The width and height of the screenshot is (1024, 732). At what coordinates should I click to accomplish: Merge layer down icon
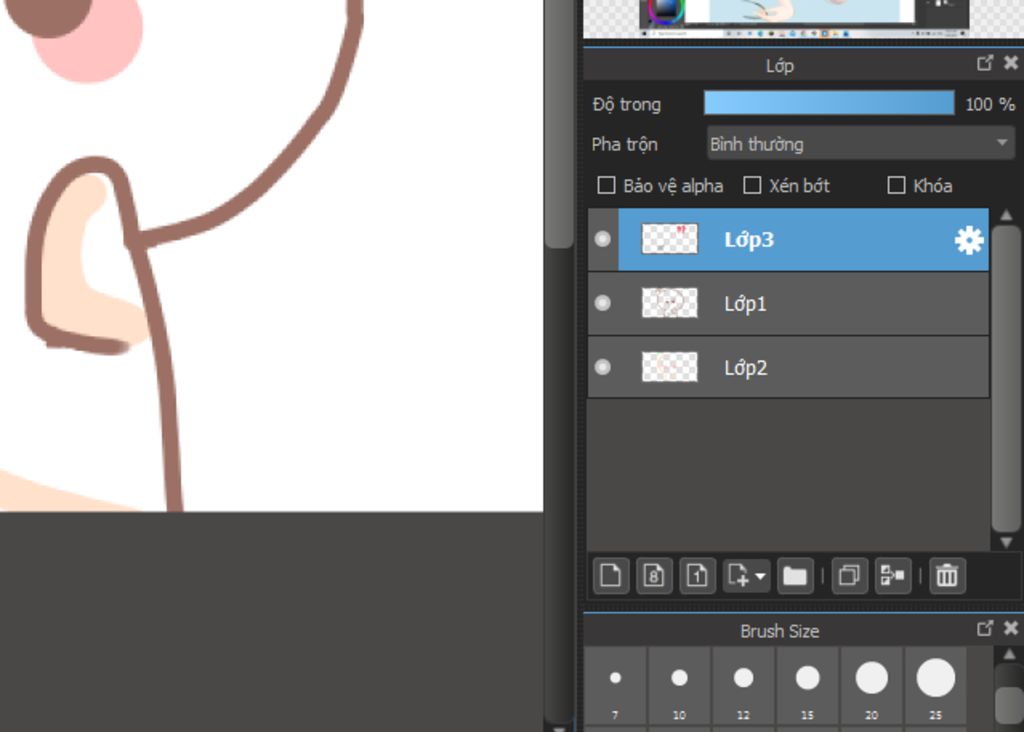[x=893, y=576]
